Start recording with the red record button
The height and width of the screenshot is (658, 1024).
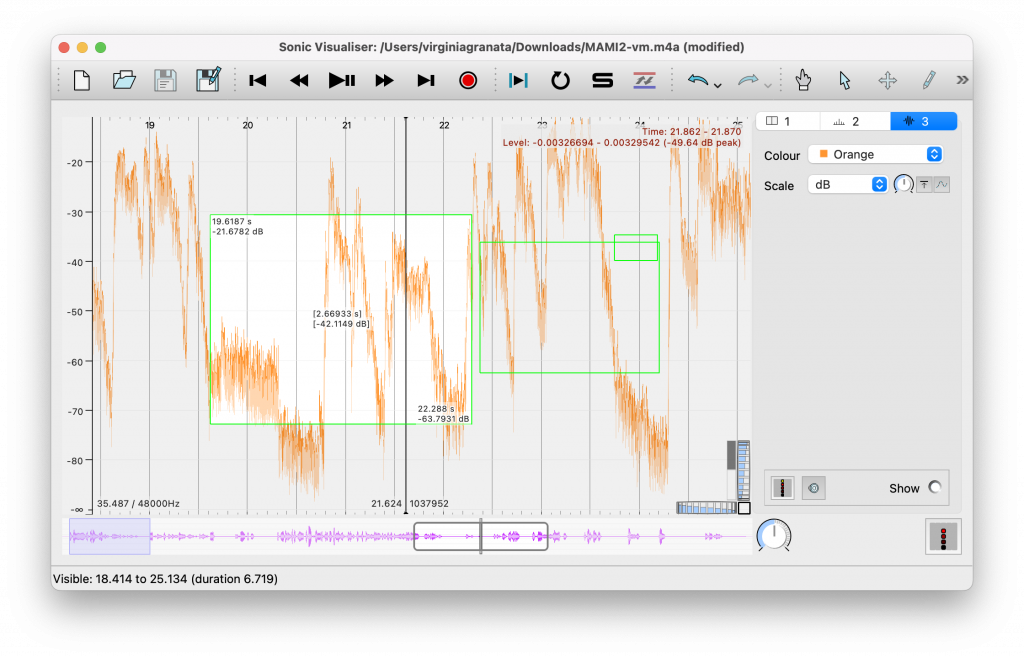468,80
